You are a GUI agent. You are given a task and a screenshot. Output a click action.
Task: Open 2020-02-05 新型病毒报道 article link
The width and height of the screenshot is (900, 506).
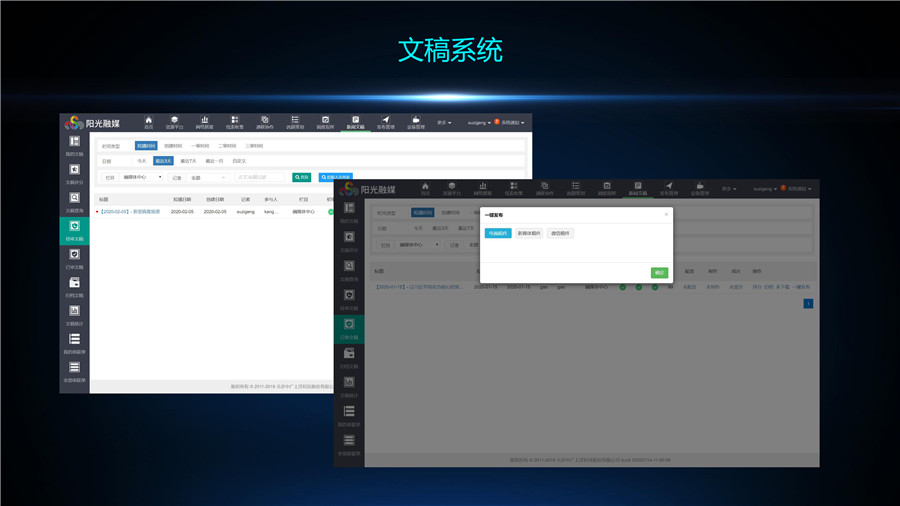click(129, 212)
